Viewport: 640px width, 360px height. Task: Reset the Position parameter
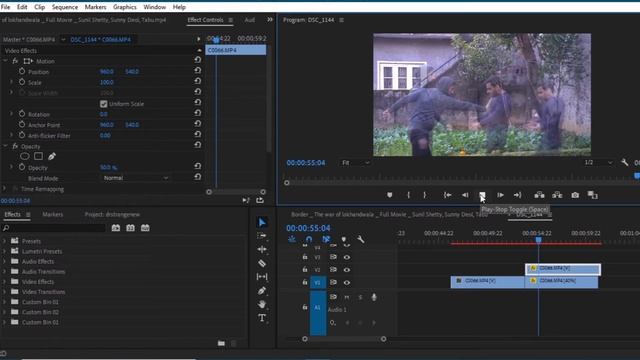(198, 70)
